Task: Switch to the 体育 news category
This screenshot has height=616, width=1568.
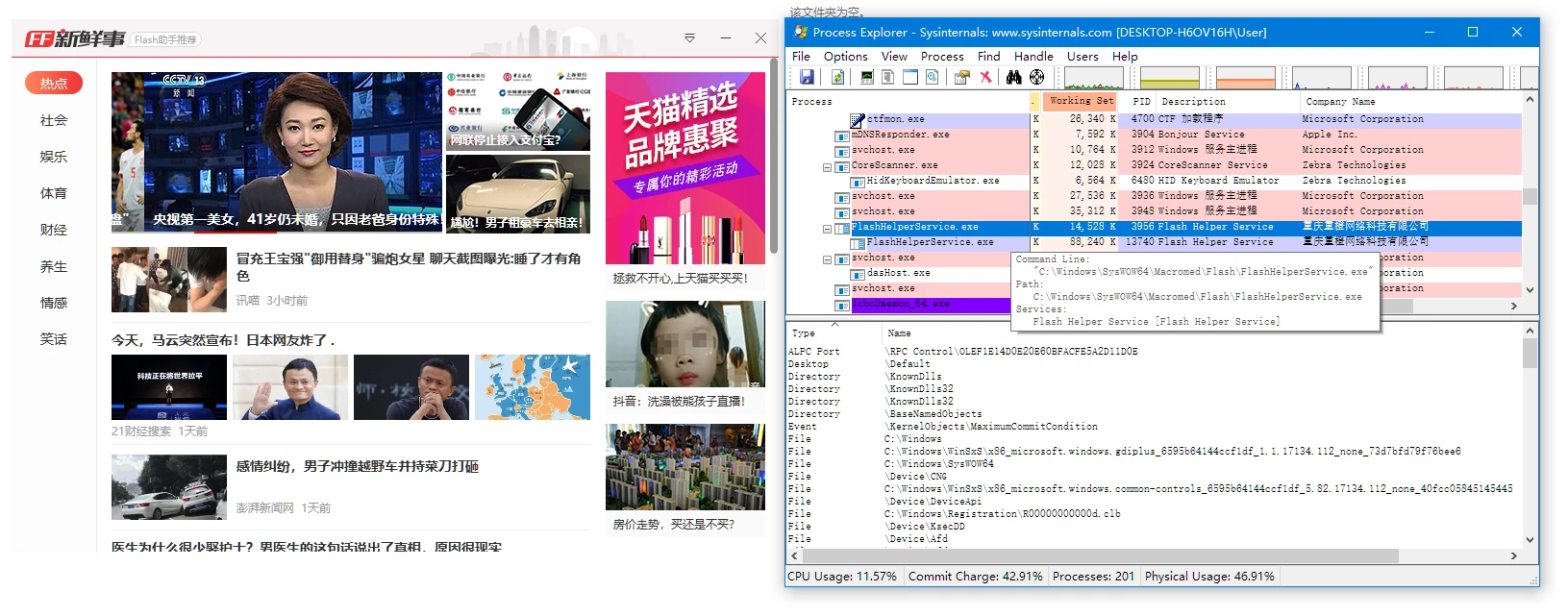Action: [x=54, y=193]
